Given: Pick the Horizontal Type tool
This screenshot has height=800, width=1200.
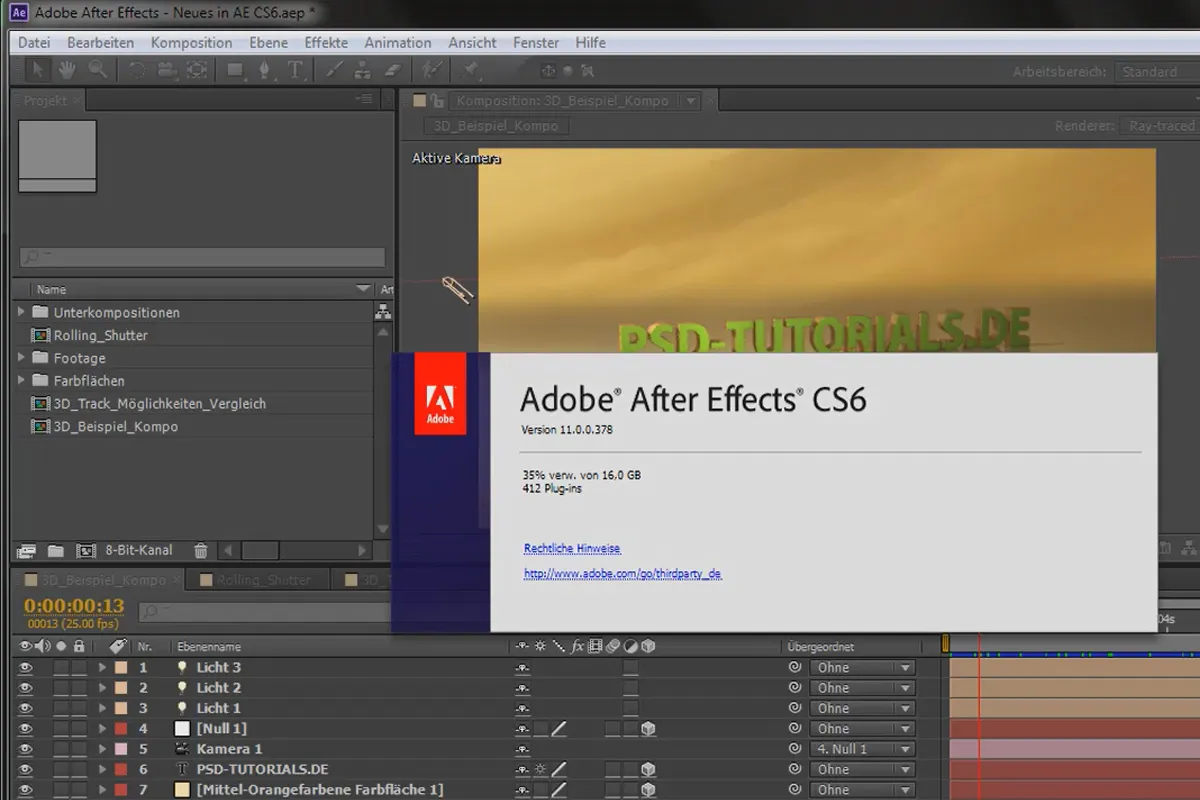Looking at the screenshot, I should (x=295, y=70).
